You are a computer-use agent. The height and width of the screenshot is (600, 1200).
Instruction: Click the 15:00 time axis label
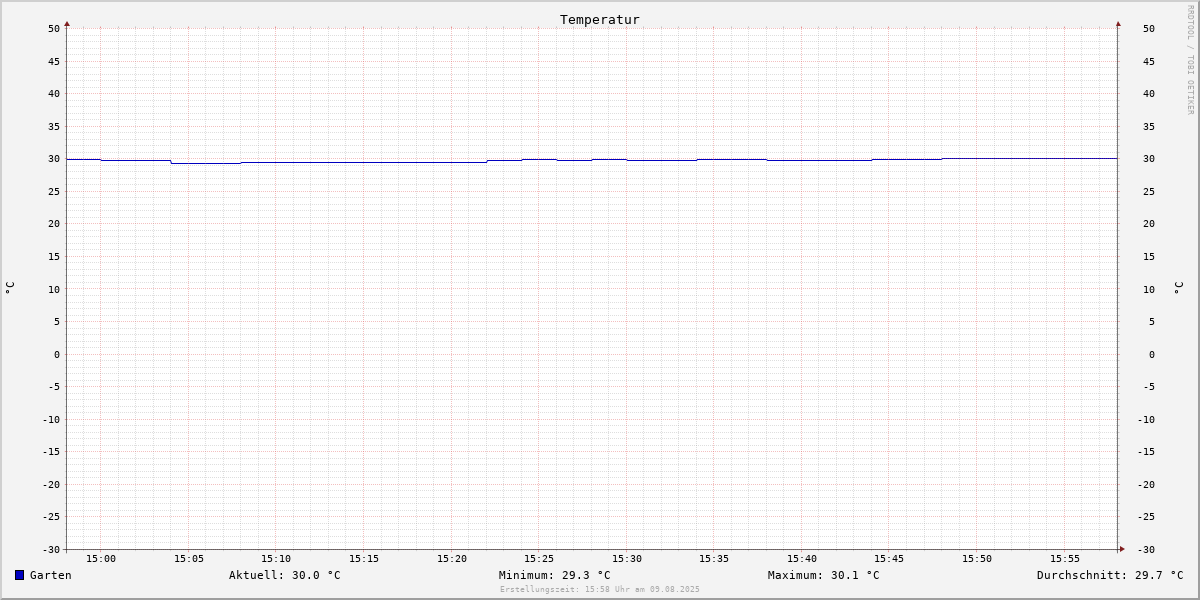[x=101, y=558]
